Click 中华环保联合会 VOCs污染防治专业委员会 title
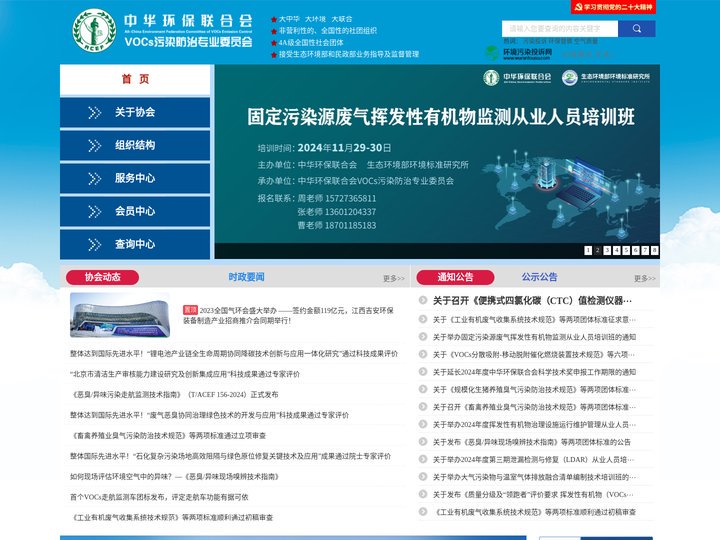This screenshot has width=720, height=540. click(188, 31)
